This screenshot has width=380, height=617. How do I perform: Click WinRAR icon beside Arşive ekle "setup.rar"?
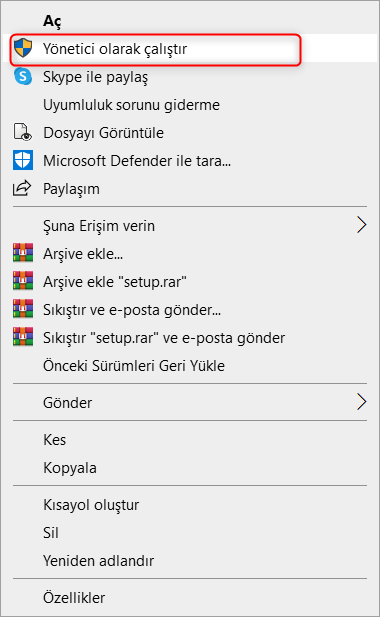click(x=23, y=281)
